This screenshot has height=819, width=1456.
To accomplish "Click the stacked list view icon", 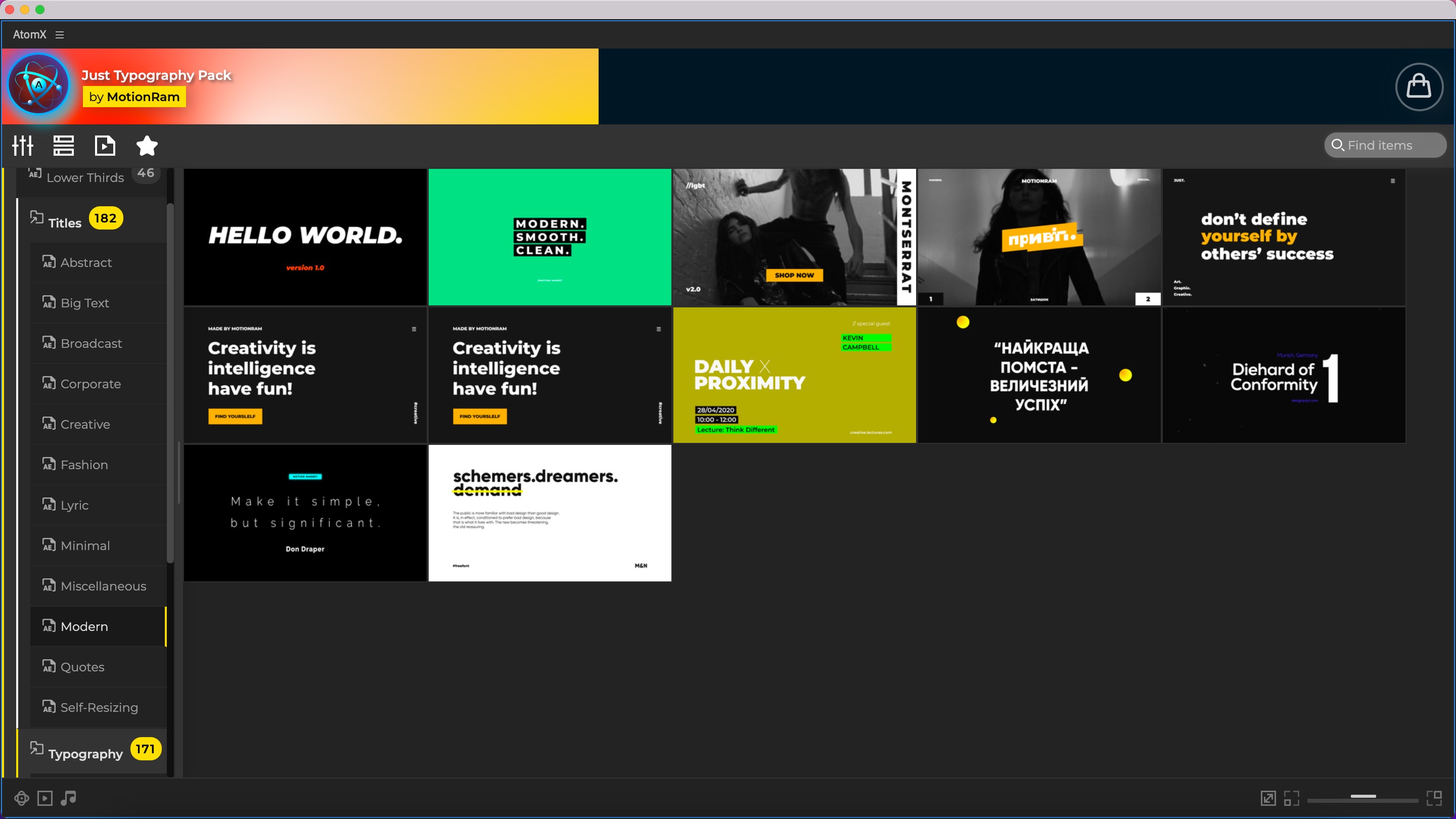I will coord(63,146).
